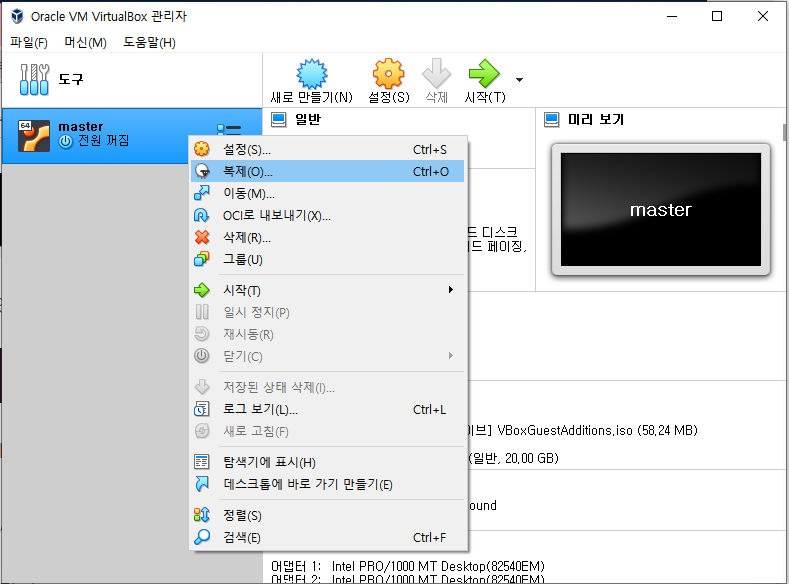
Task: Open master VM list menu button
Action: coord(229,129)
